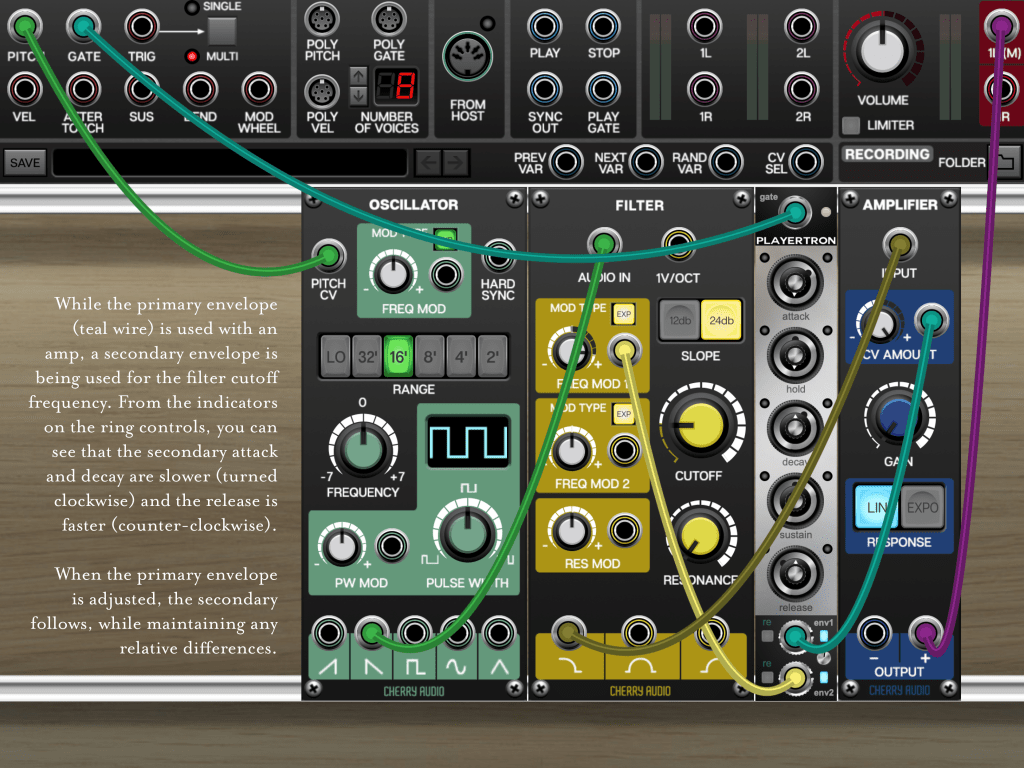Switch amplifier response to EXPO

pyautogui.click(x=924, y=508)
